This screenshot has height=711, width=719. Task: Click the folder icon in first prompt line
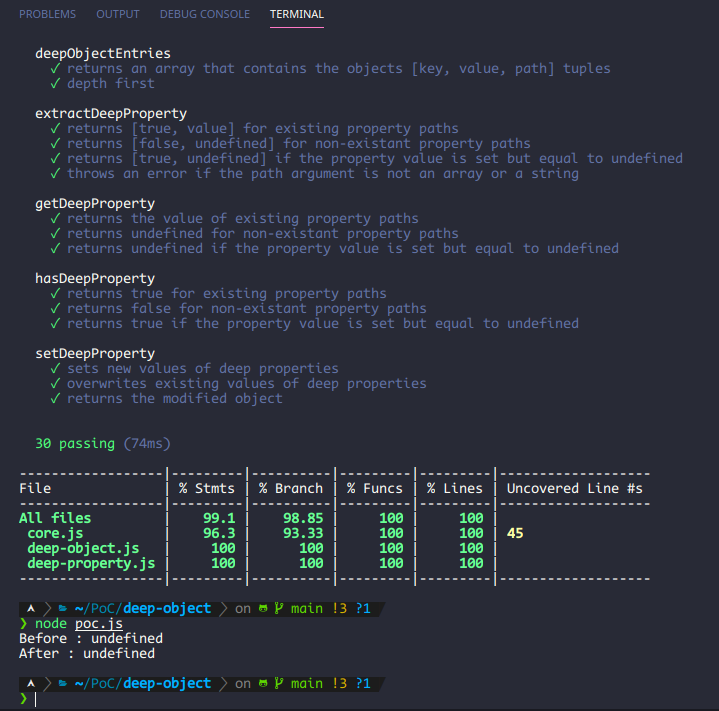click(63, 608)
